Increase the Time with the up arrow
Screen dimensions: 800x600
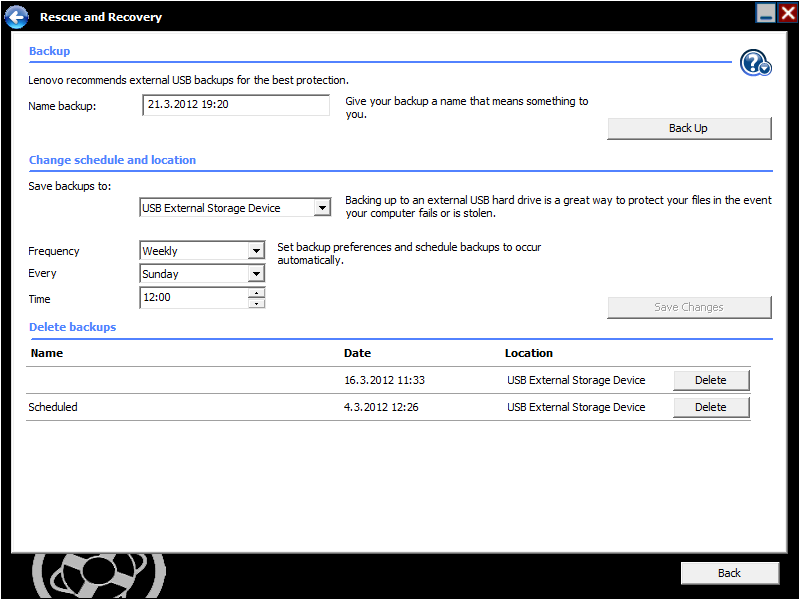point(257,293)
